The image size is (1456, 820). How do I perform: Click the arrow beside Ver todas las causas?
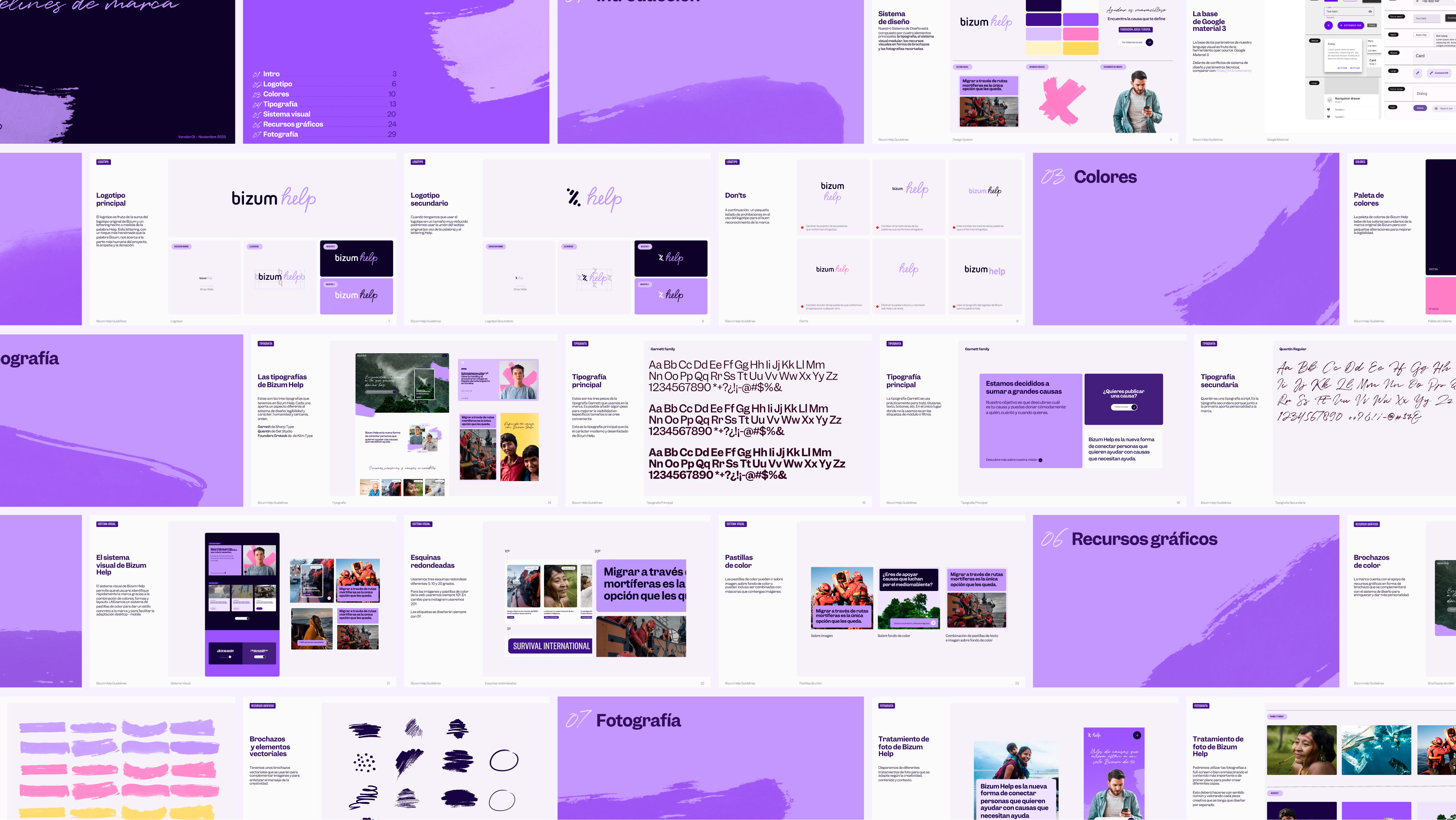tap(1149, 43)
